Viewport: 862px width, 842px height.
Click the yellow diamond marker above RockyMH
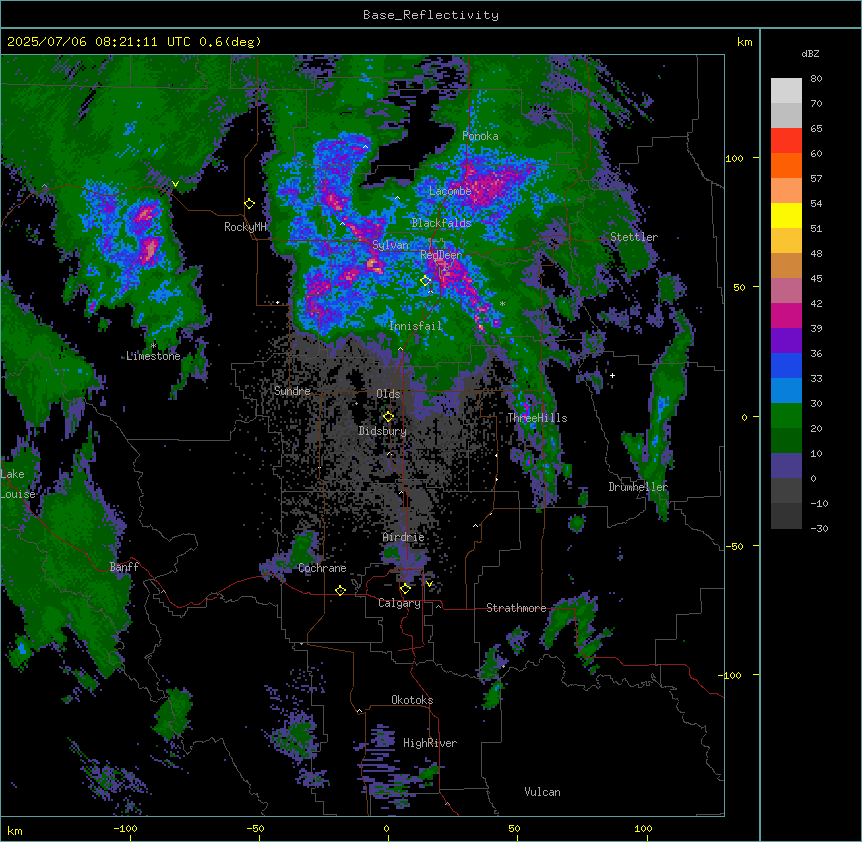(250, 204)
